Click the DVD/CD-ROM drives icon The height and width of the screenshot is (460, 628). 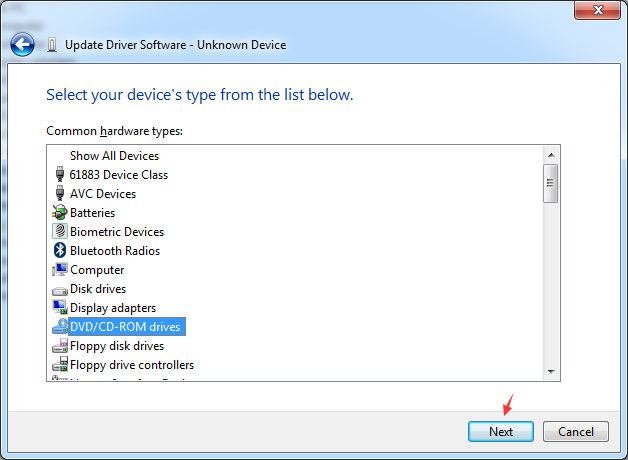(x=59, y=327)
